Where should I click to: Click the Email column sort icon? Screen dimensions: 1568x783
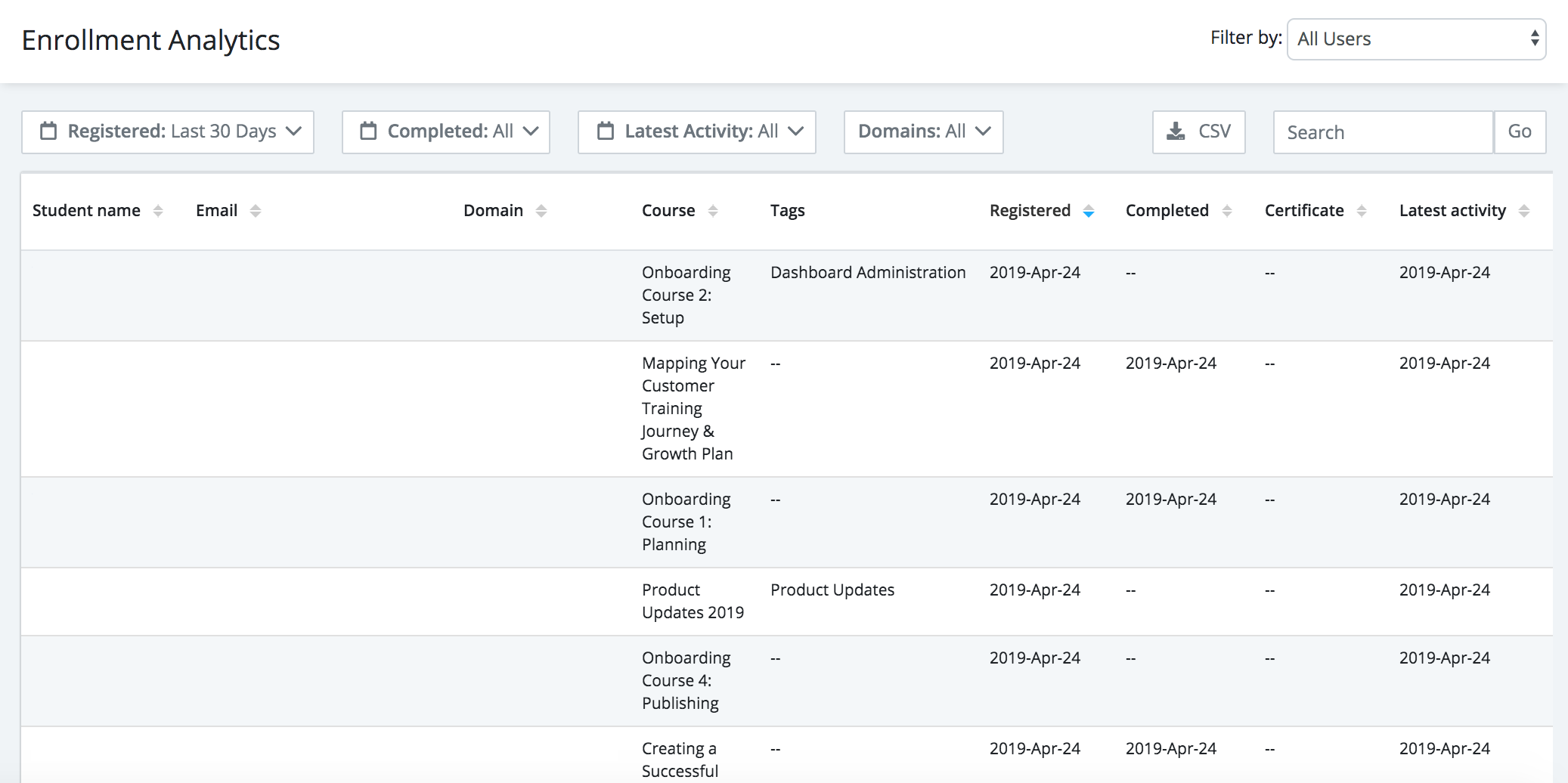click(256, 211)
